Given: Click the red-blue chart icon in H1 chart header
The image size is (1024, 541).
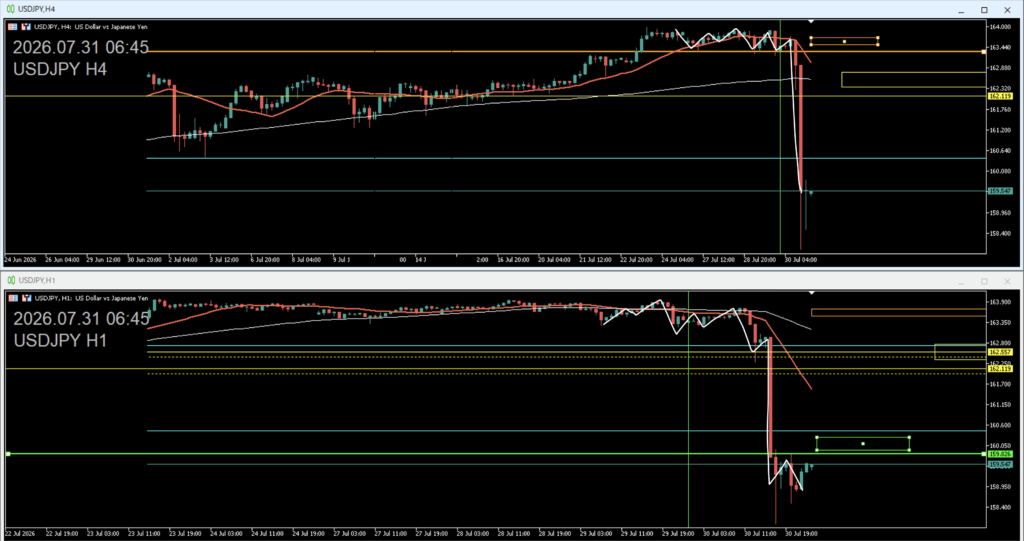Looking at the screenshot, I should click(x=26, y=298).
